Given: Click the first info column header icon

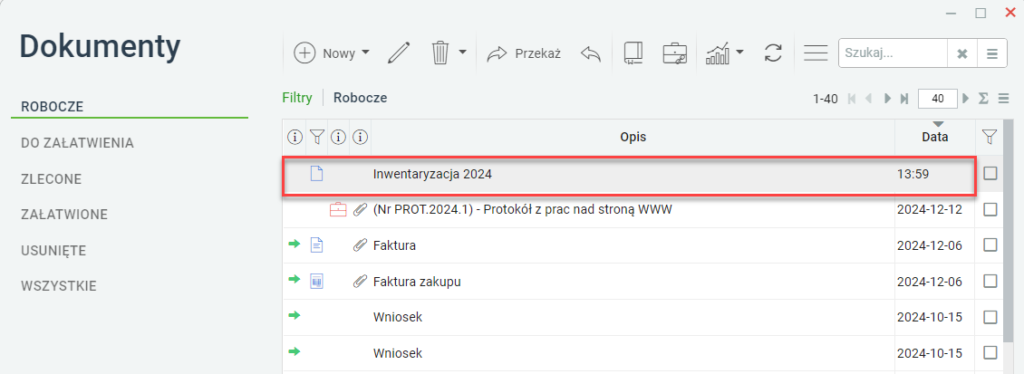Looking at the screenshot, I should [295, 137].
